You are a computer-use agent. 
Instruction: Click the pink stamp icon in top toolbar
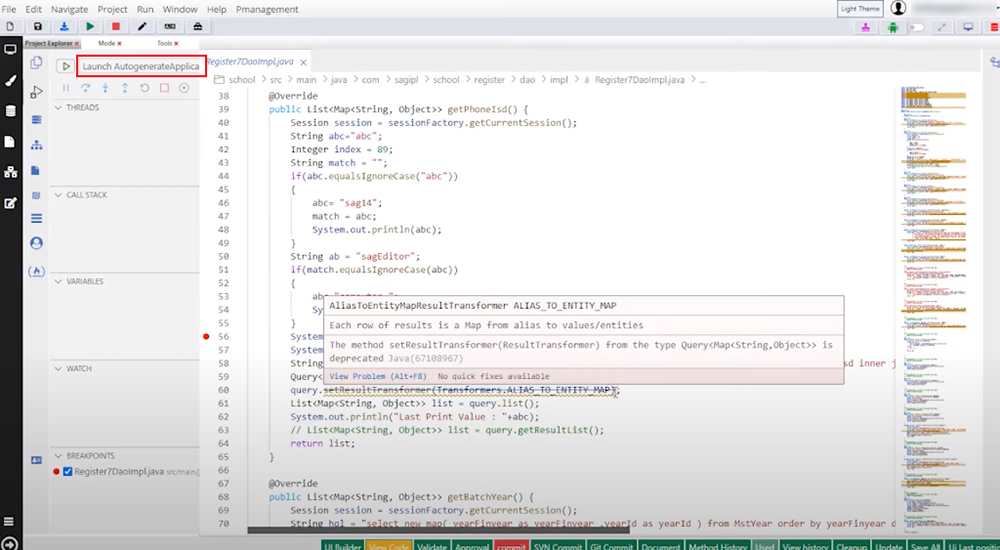coord(865,27)
